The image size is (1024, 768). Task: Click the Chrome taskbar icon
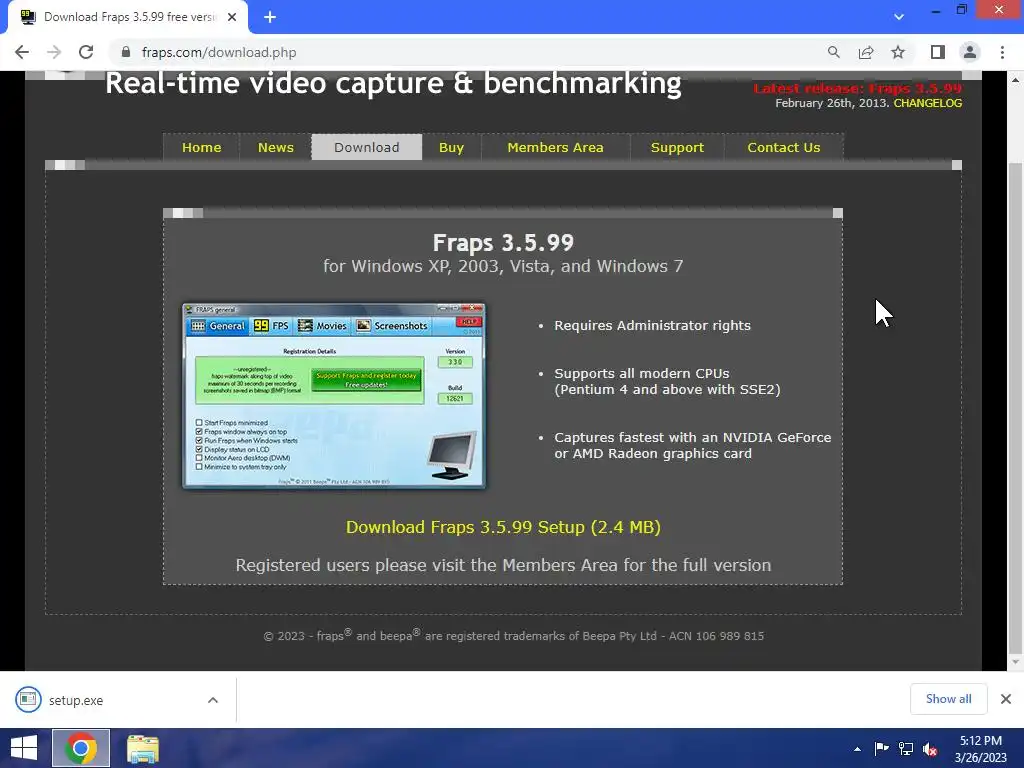point(81,748)
